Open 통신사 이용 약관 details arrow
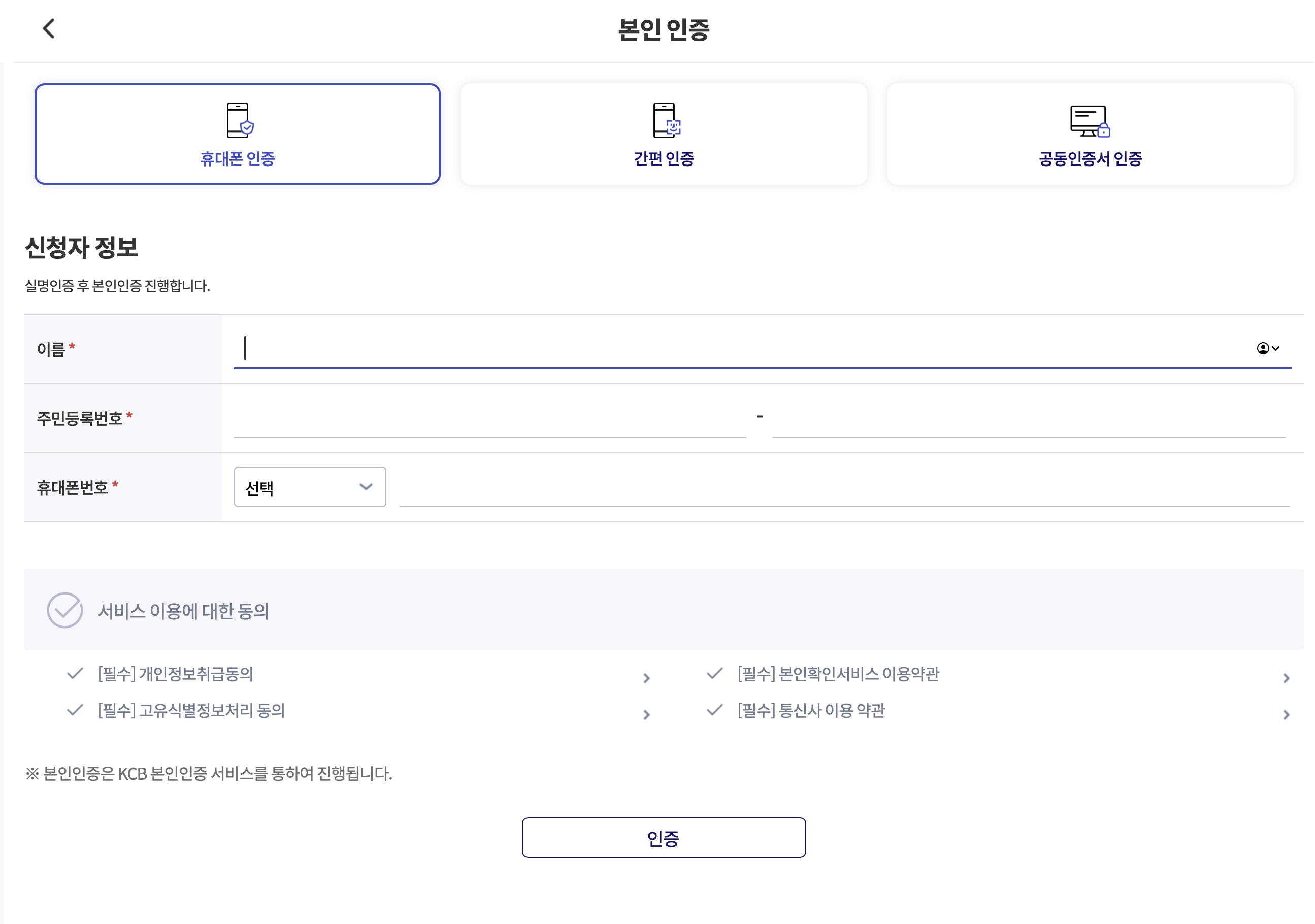This screenshot has height=924, width=1315. 1286,715
